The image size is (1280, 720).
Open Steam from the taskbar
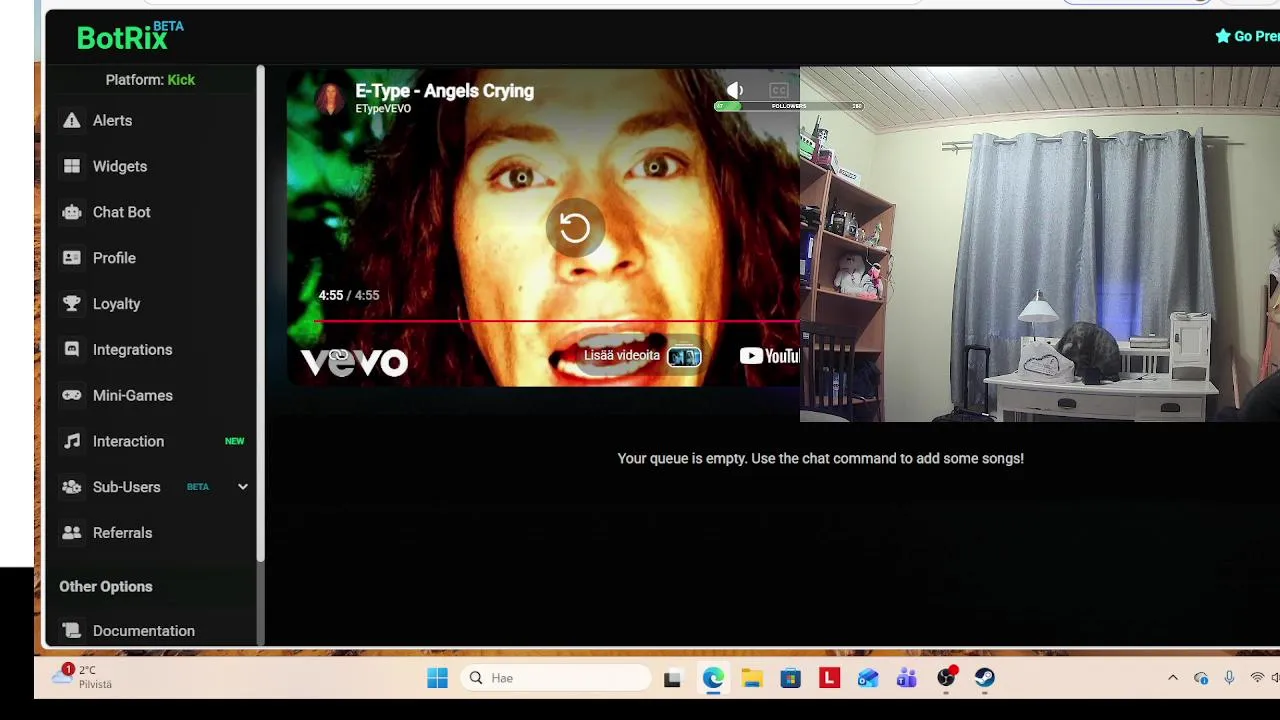click(985, 678)
